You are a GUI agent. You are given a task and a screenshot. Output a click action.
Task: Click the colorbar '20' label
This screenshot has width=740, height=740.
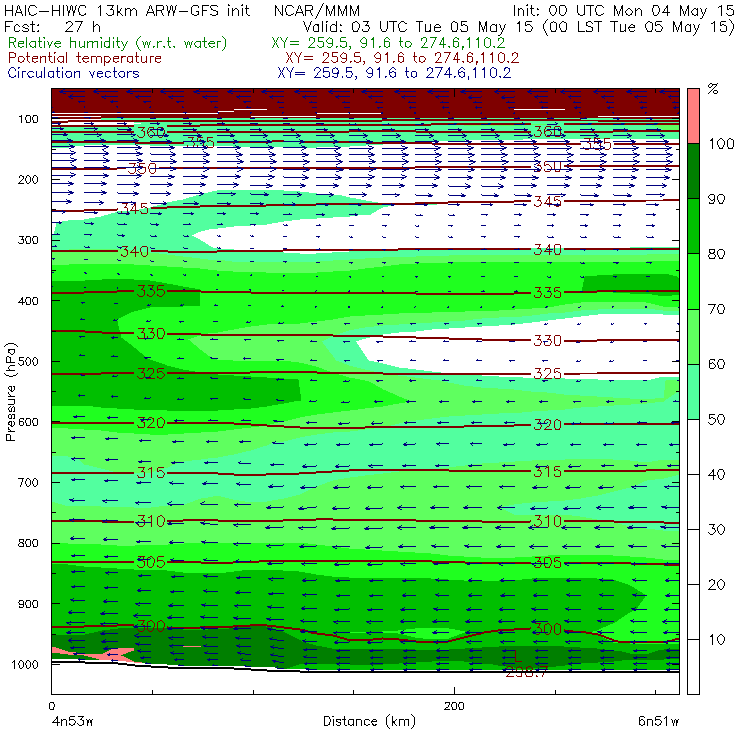point(716,585)
